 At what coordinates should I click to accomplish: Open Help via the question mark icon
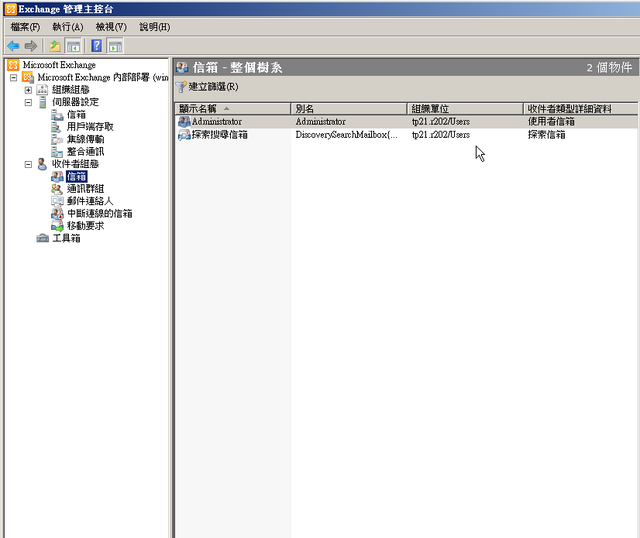97,46
